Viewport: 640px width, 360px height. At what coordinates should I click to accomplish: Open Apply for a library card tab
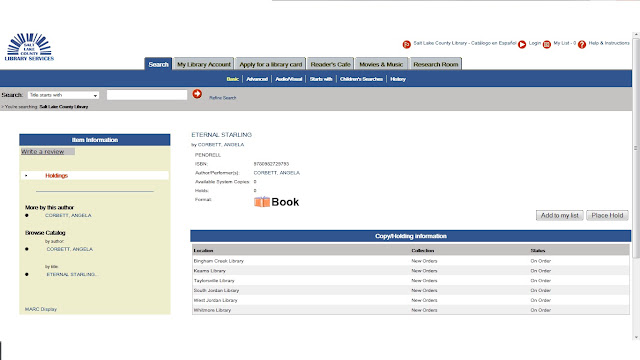(x=271, y=64)
